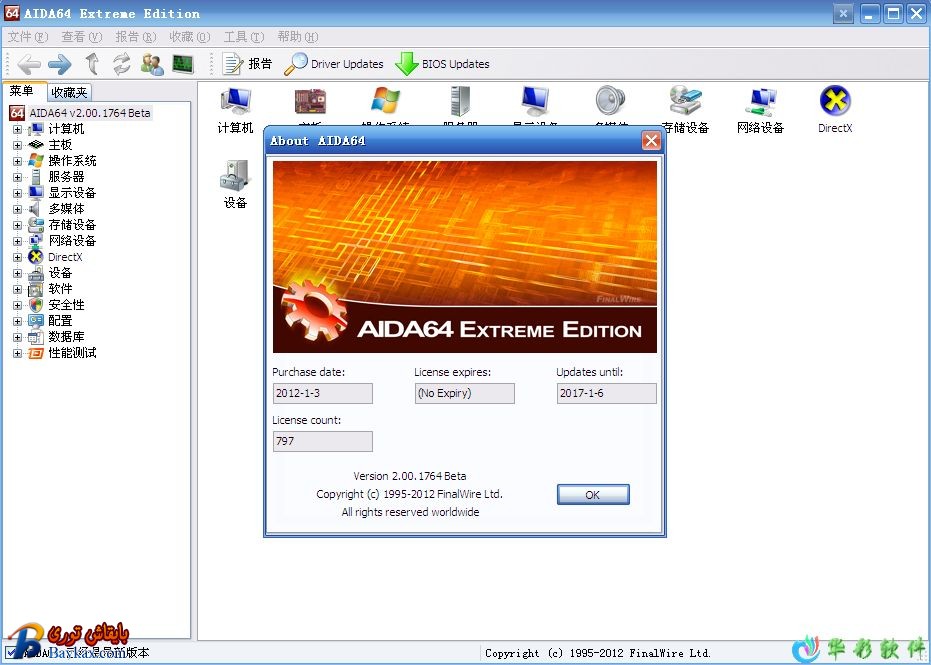Open the 收藏(O) menu

click(189, 37)
